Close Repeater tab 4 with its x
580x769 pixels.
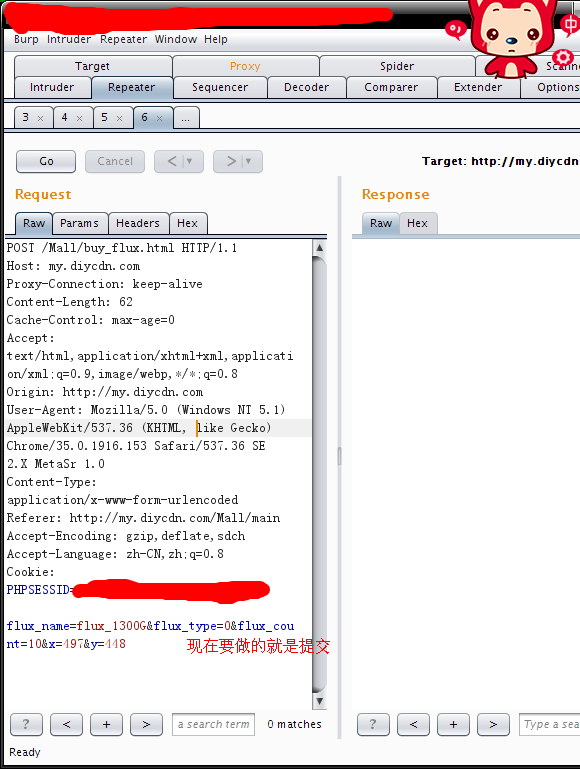(x=79, y=118)
